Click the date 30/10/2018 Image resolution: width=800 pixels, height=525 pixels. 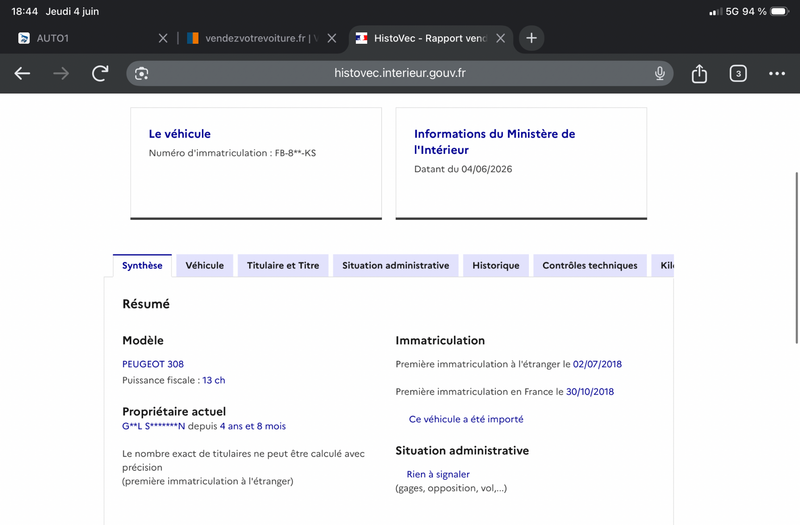[x=590, y=391]
